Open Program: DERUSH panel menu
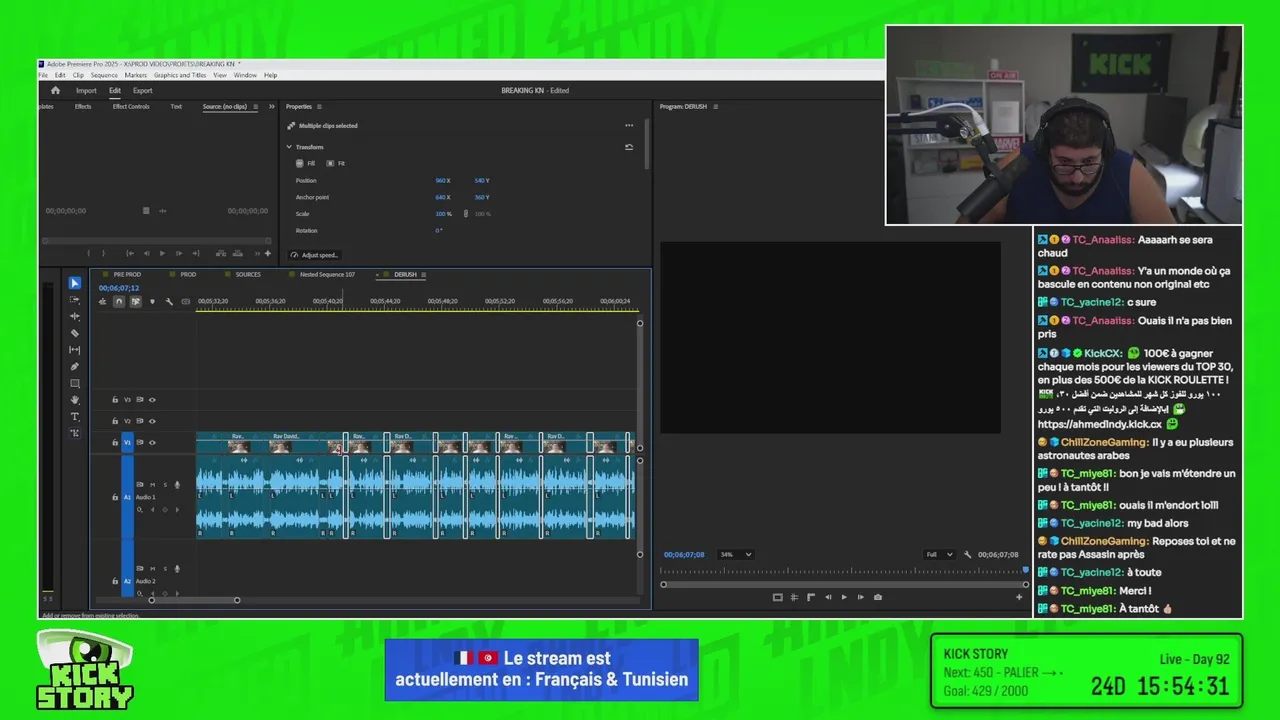 coord(715,107)
